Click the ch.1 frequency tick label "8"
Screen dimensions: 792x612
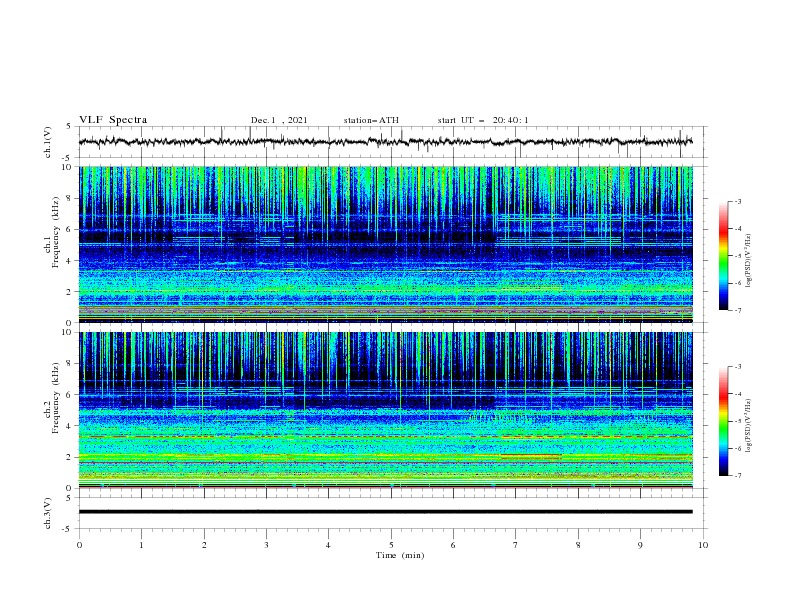pos(70,198)
